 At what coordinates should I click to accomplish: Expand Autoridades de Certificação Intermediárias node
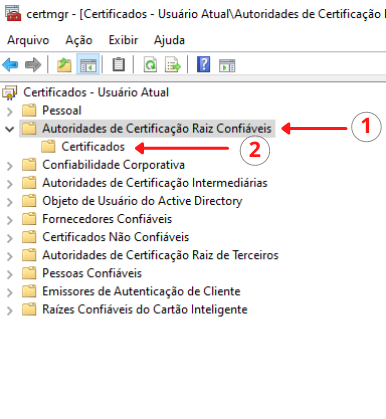pyautogui.click(x=10, y=183)
